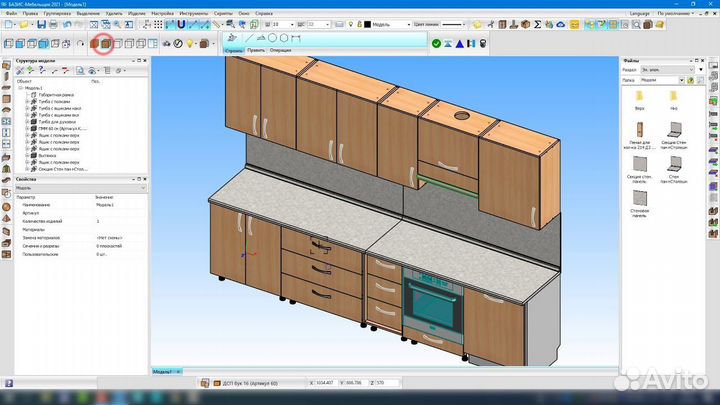Screen dimensions: 720x405
Task: Open the 'Инструменты' menu
Action: 193,12
